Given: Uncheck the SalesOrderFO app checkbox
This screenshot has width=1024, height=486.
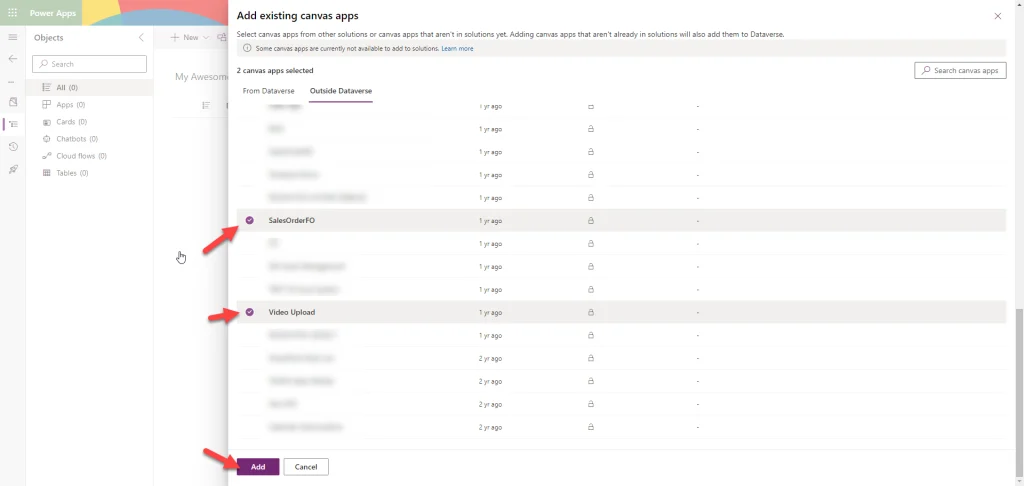Looking at the screenshot, I should [x=249, y=220].
